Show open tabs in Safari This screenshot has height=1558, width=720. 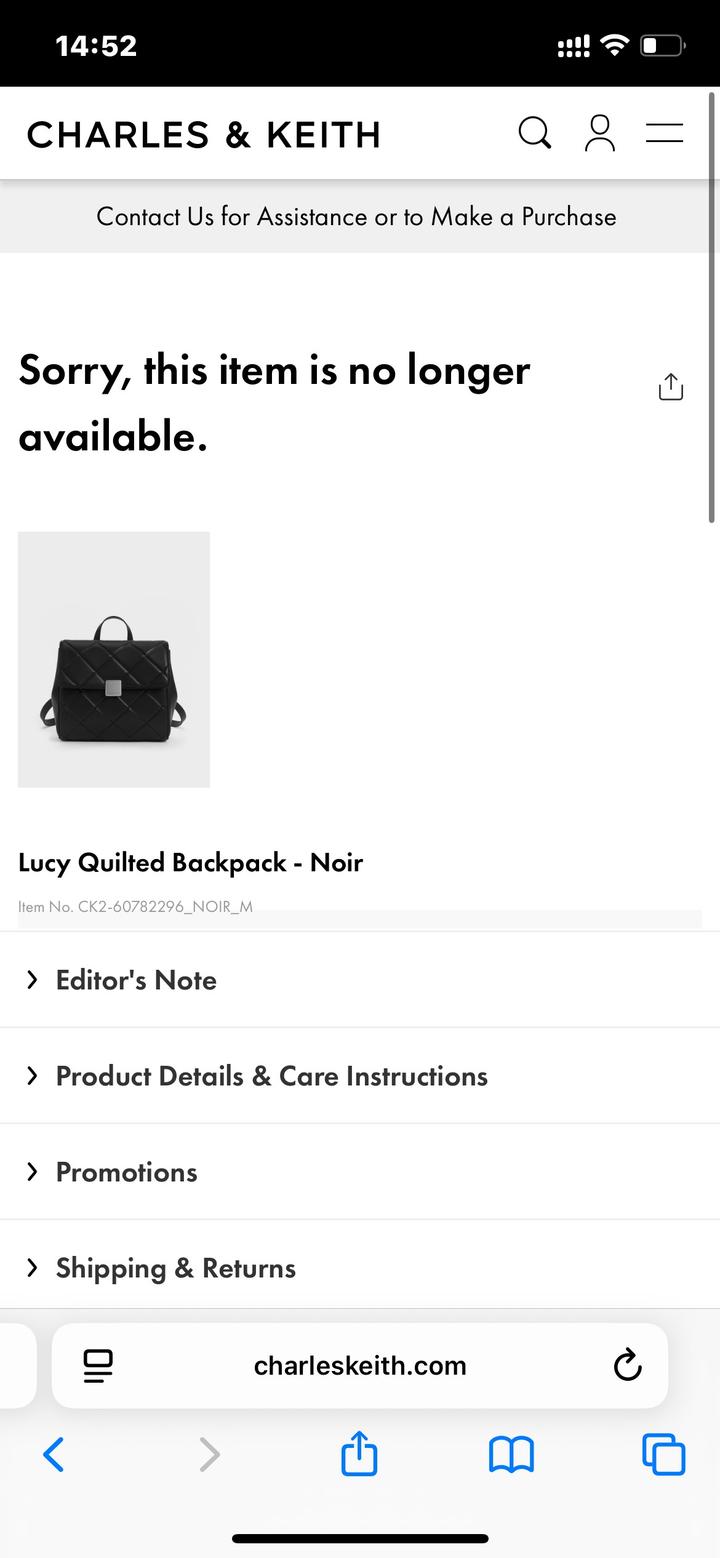point(663,1454)
